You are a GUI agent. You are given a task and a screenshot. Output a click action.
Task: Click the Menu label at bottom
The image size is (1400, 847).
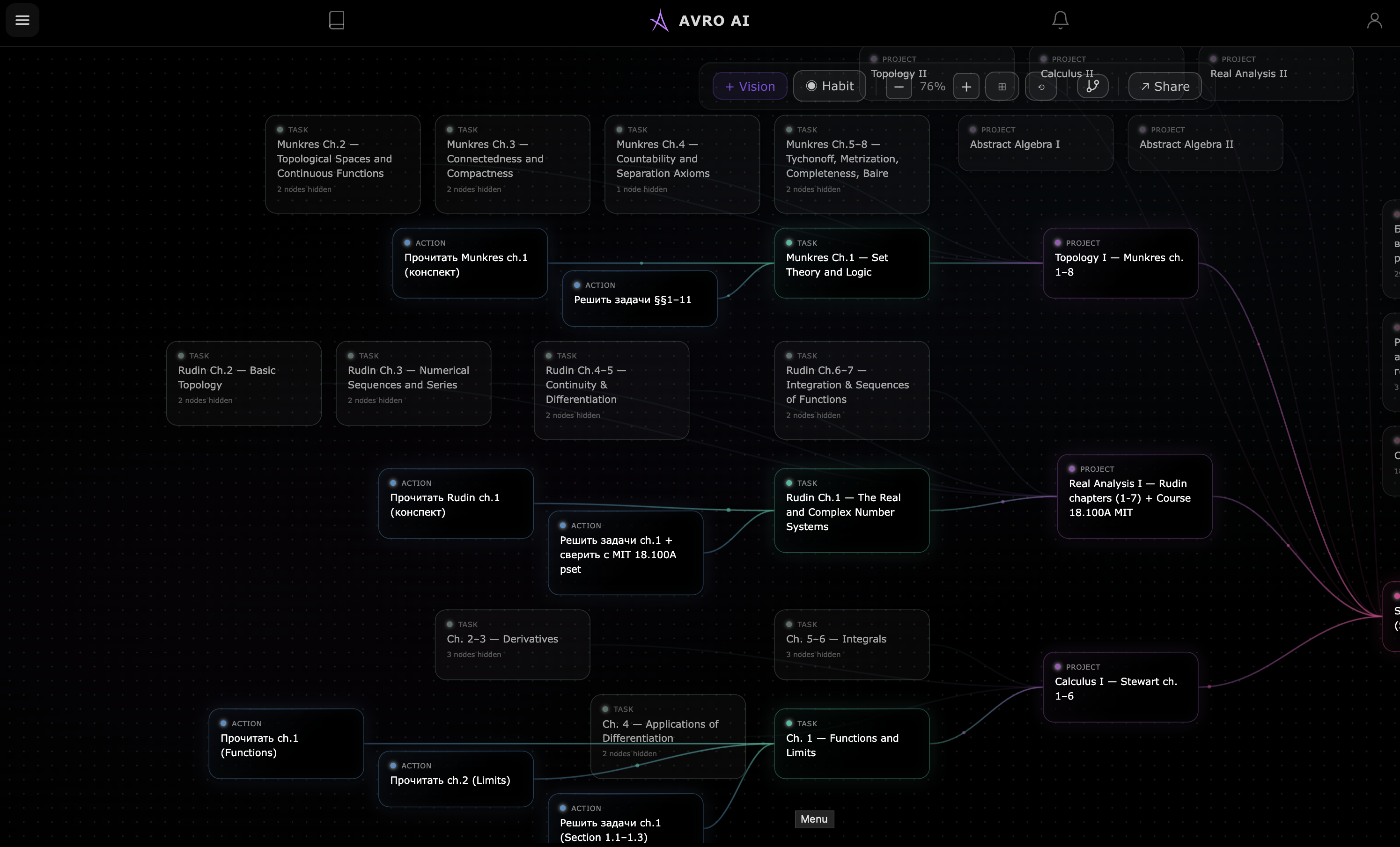(814, 819)
